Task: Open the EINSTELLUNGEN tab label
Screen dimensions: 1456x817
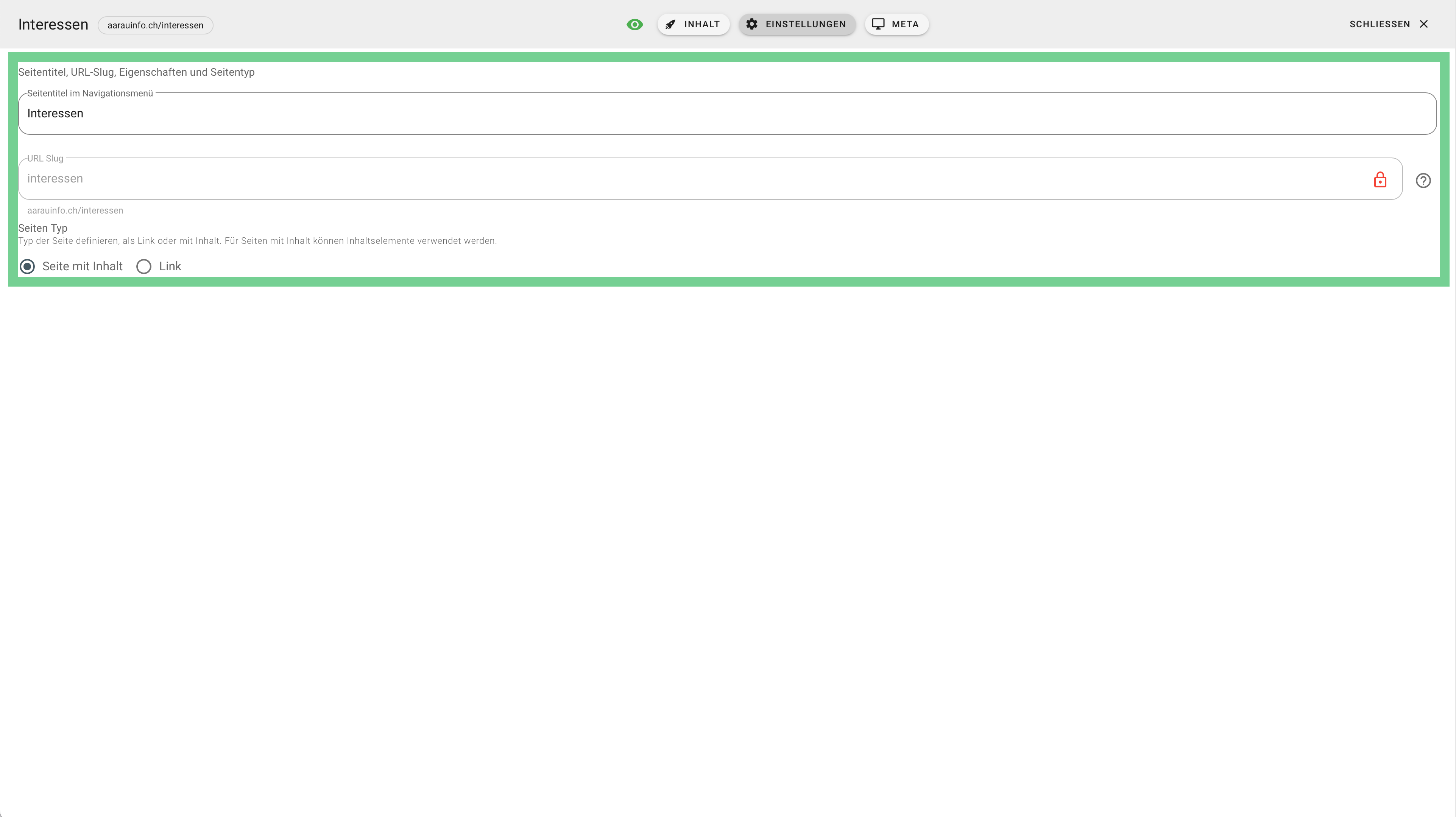Action: [x=806, y=24]
